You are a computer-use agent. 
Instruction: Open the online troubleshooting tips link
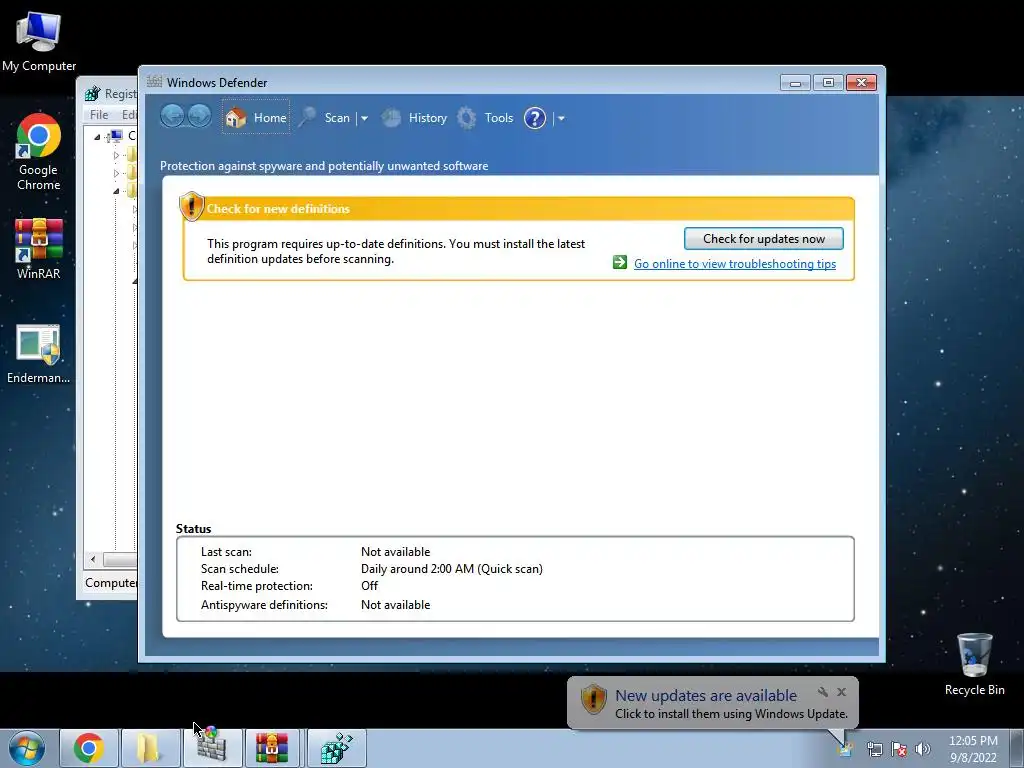(735, 264)
